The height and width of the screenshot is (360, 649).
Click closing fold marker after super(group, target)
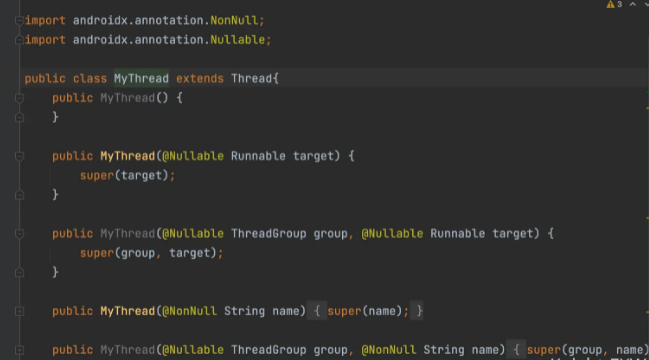(19, 272)
